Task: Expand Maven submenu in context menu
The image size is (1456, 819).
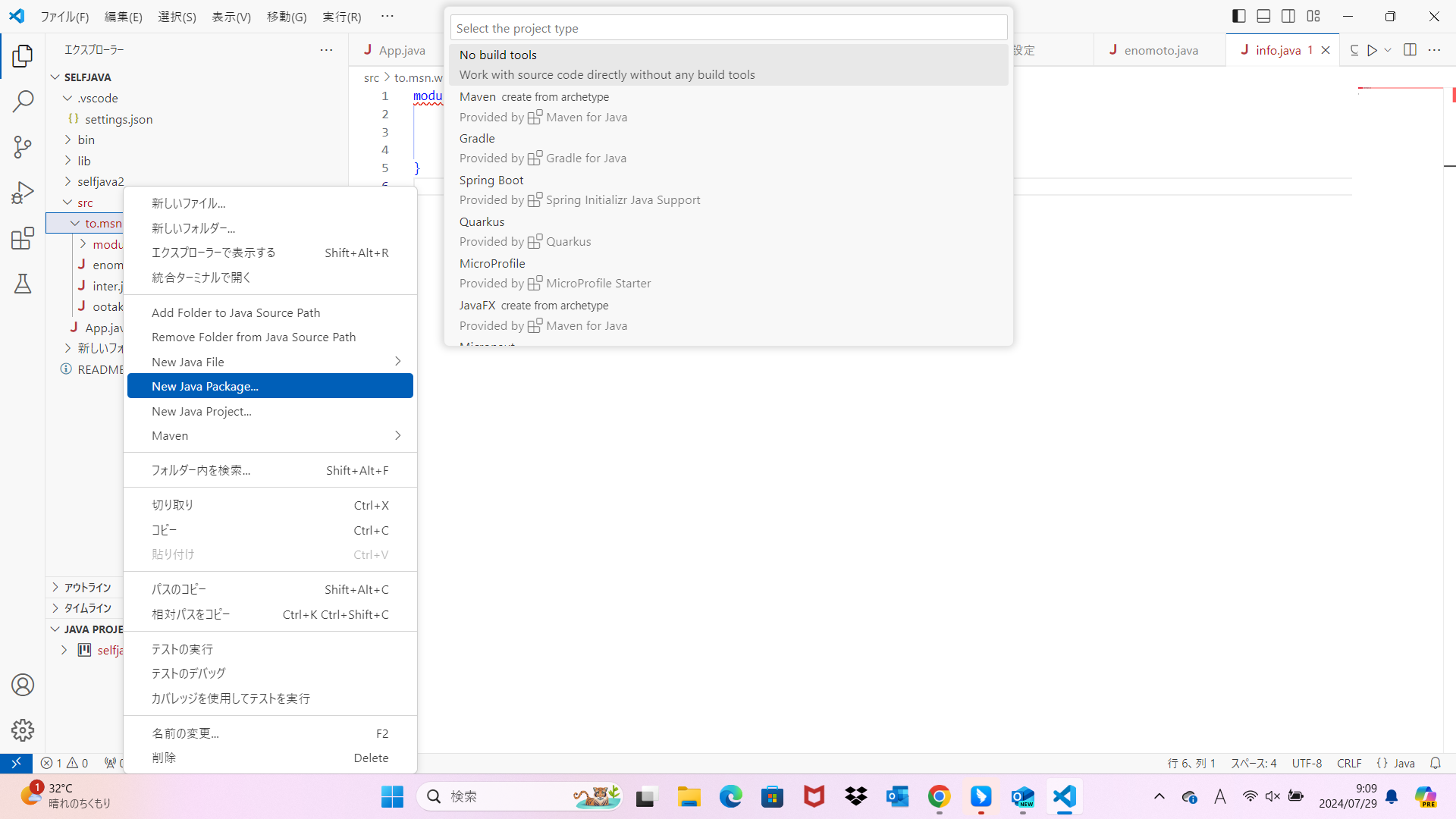Action: point(270,435)
